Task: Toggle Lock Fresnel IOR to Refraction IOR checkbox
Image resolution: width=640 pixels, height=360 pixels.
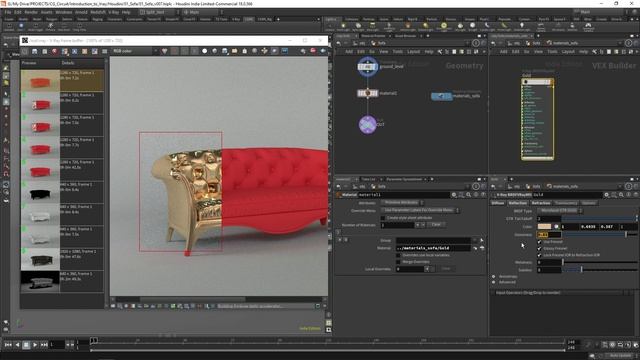Action: click(x=539, y=255)
